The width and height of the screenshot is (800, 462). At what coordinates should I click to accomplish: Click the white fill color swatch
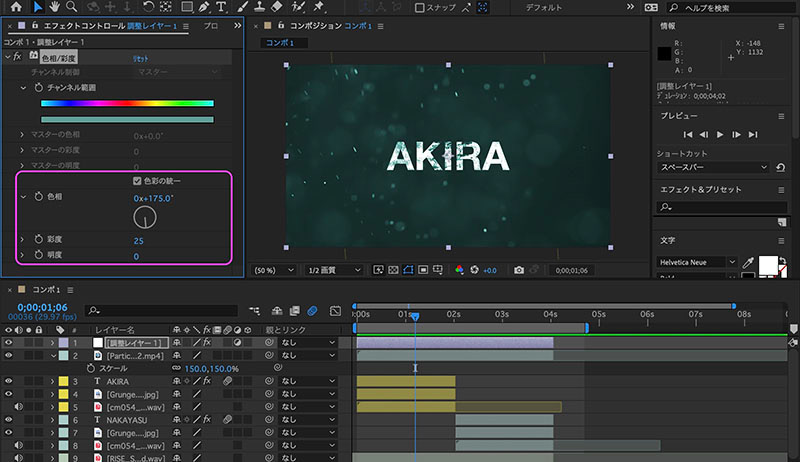pyautogui.click(x=768, y=265)
